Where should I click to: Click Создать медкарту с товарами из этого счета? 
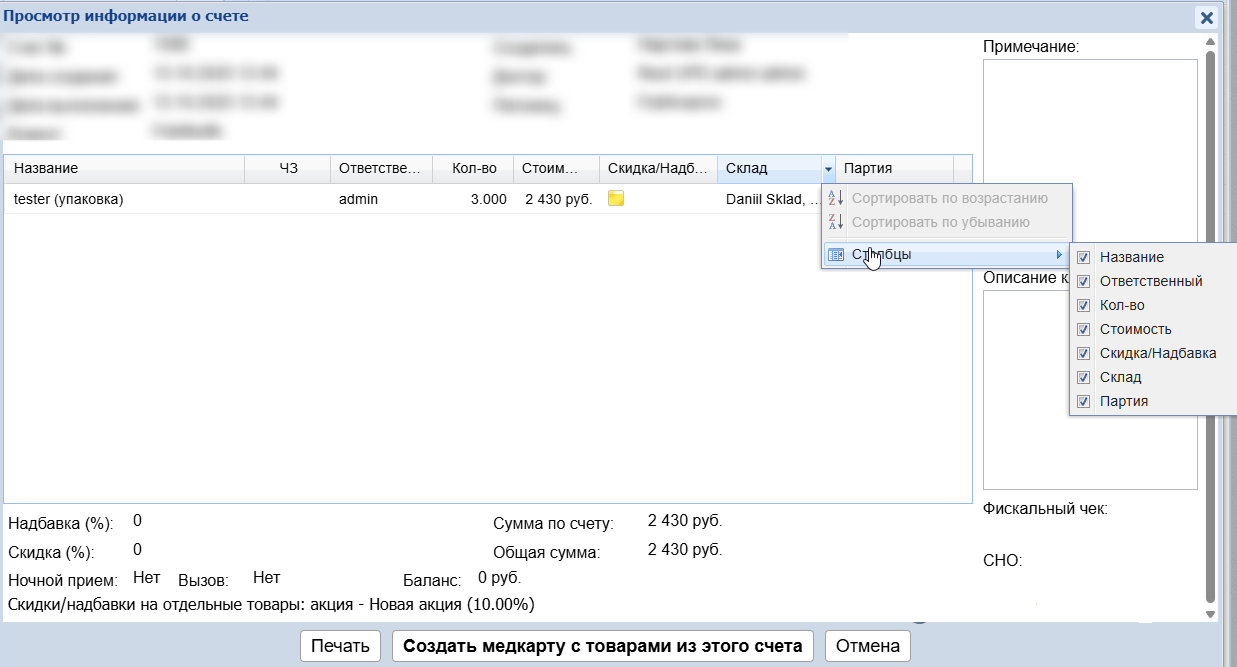pyautogui.click(x=602, y=646)
